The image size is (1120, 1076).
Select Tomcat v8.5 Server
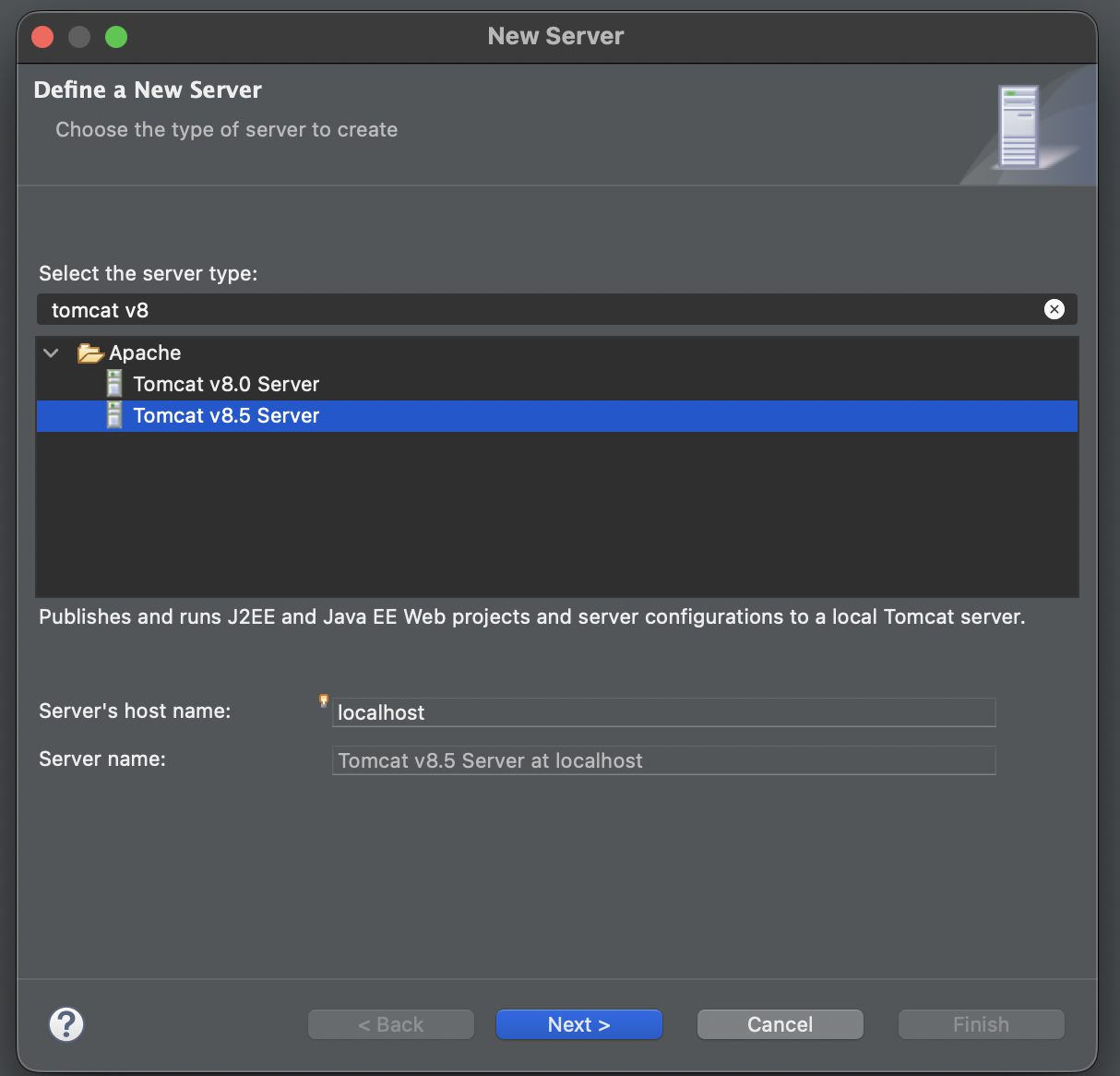(x=557, y=415)
